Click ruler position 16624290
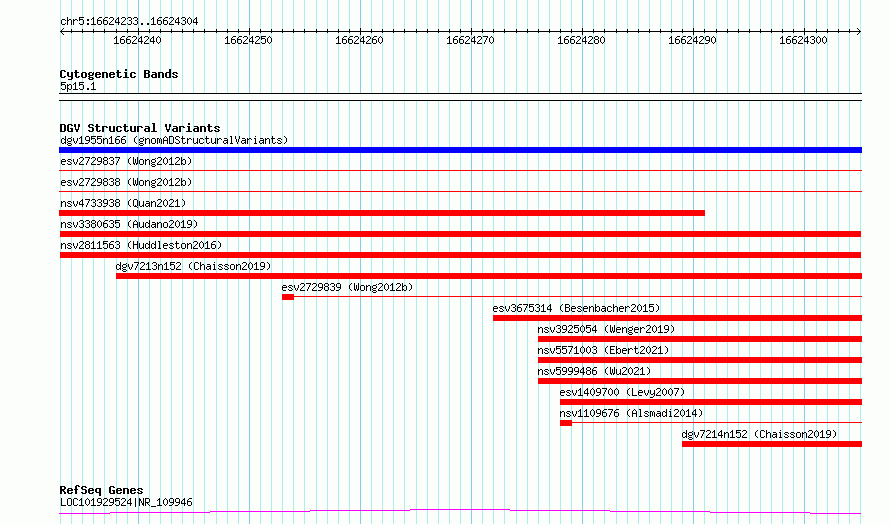Screen dimensions: 890x524 click(692, 40)
